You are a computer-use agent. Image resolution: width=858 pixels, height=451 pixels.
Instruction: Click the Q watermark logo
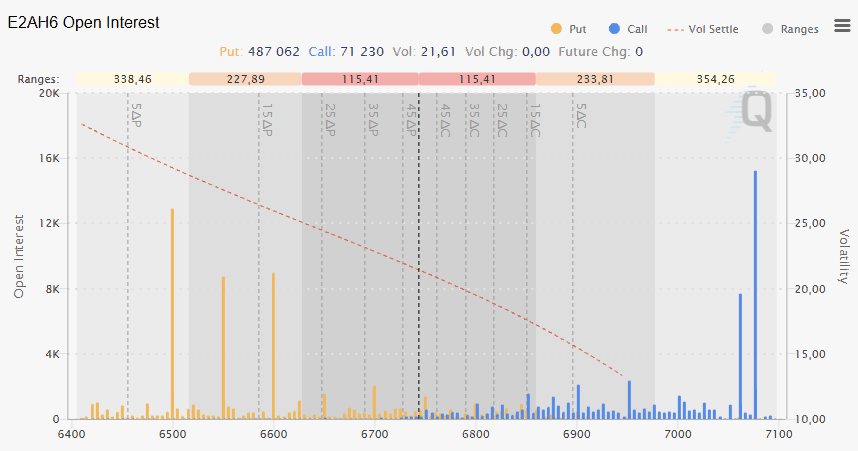[755, 112]
